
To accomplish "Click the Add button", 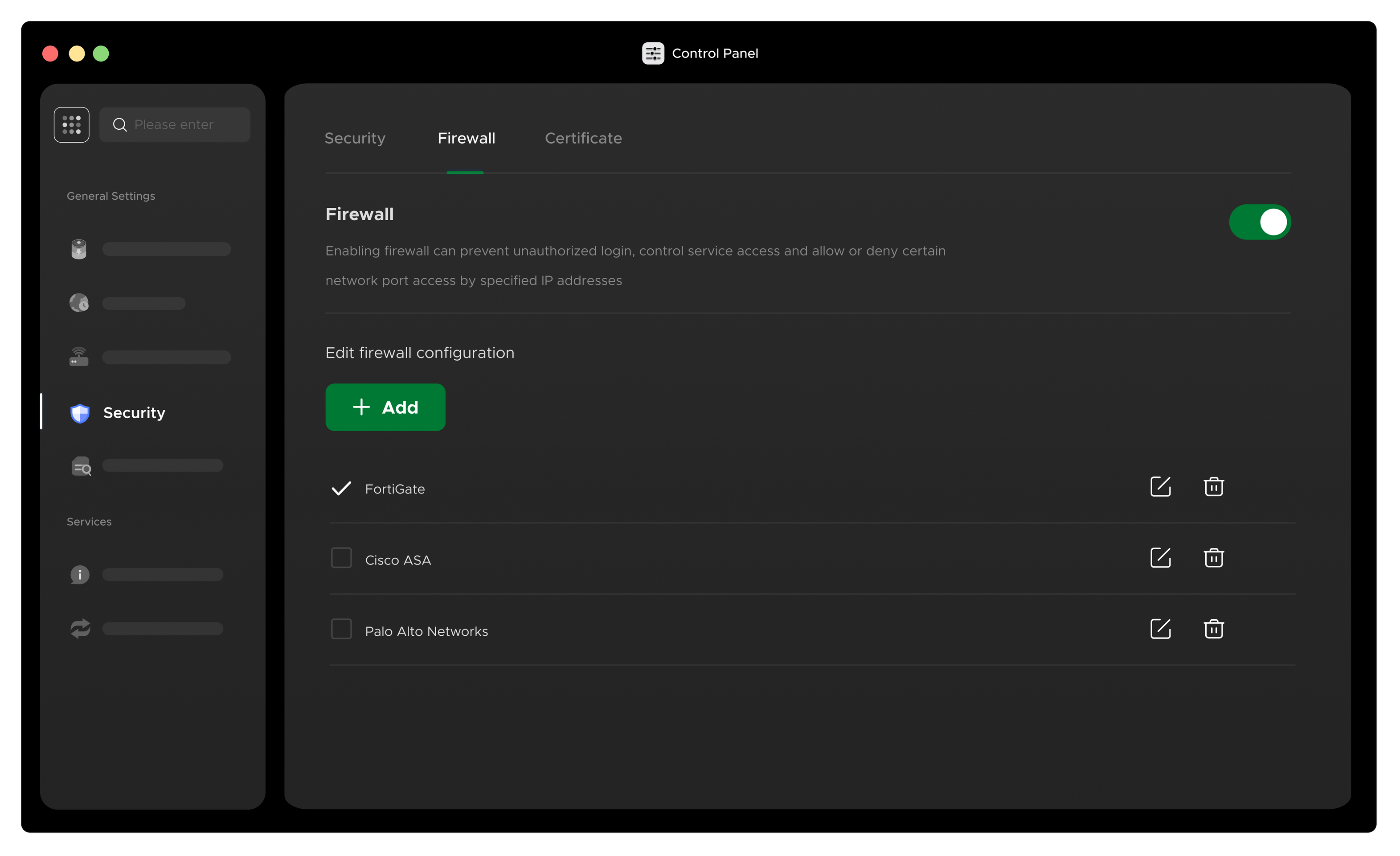I will pyautogui.click(x=385, y=407).
